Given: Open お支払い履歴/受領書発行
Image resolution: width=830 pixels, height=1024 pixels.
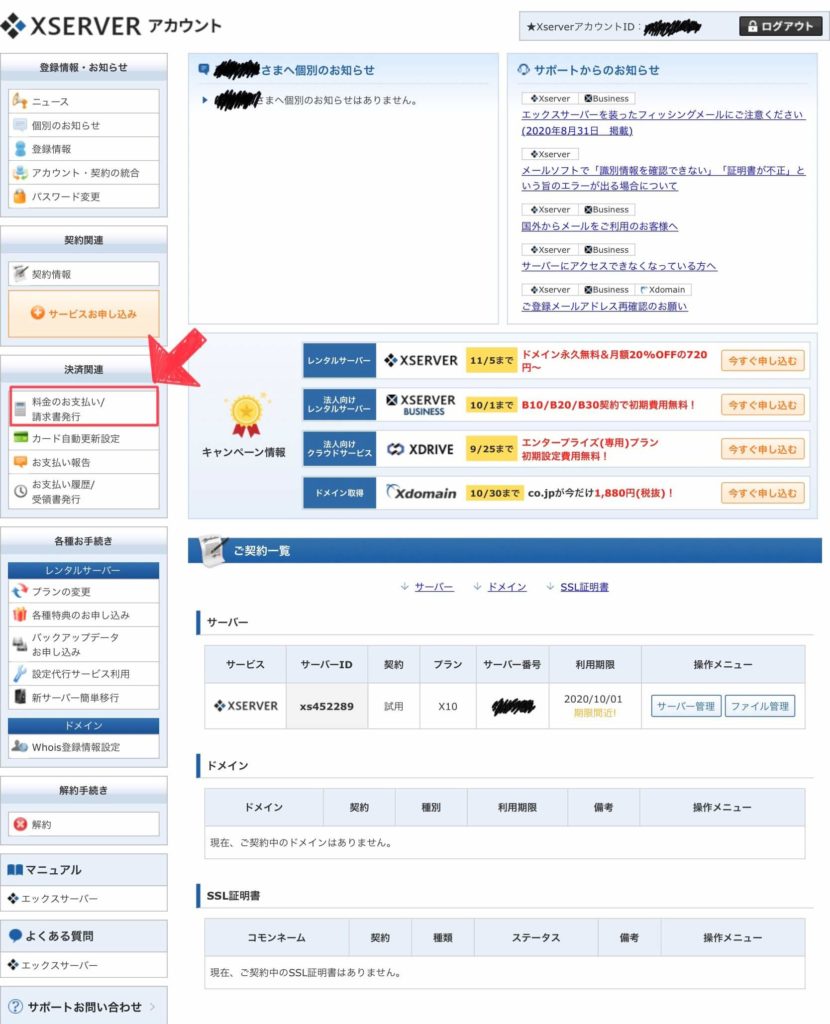Looking at the screenshot, I should click(84, 491).
